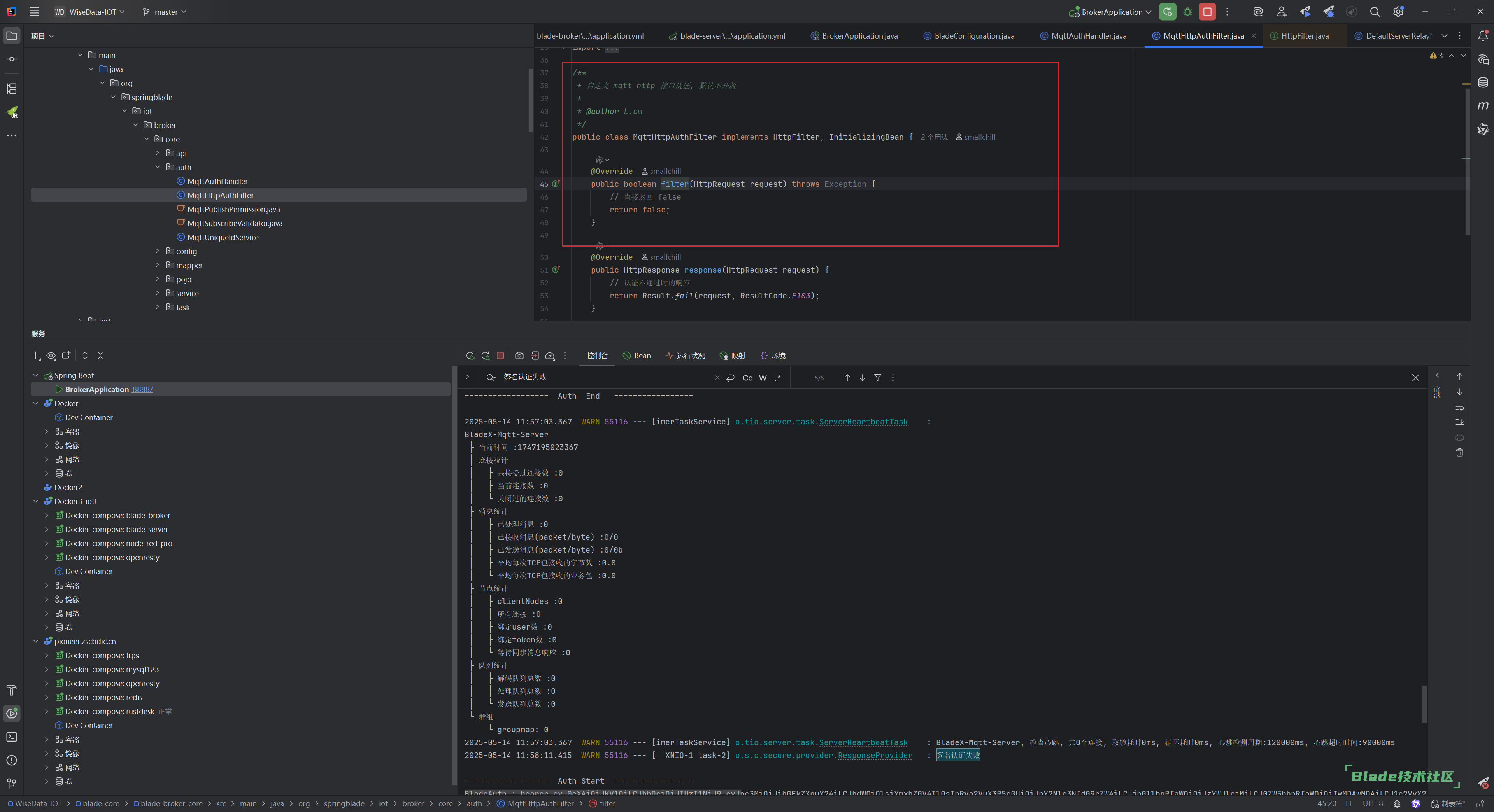1494x812 pixels.
Task: Toggle Whole Words (W) in console search
Action: pyautogui.click(x=763, y=377)
